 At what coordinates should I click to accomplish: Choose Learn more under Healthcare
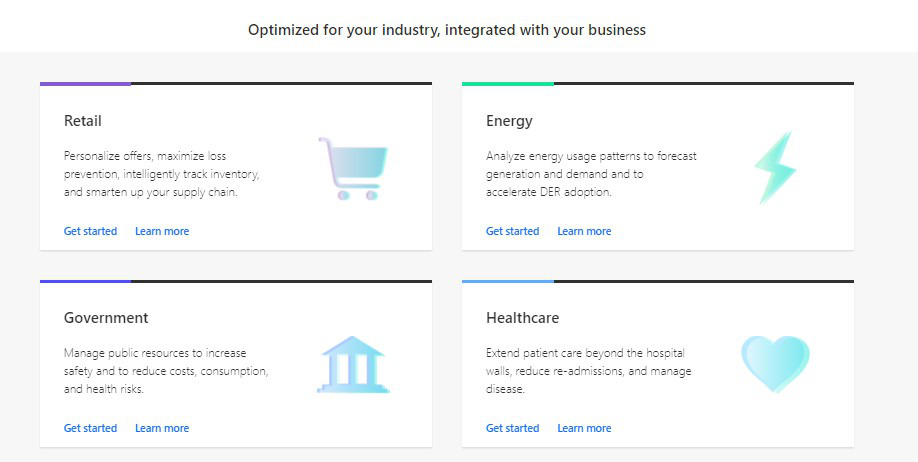tap(584, 428)
